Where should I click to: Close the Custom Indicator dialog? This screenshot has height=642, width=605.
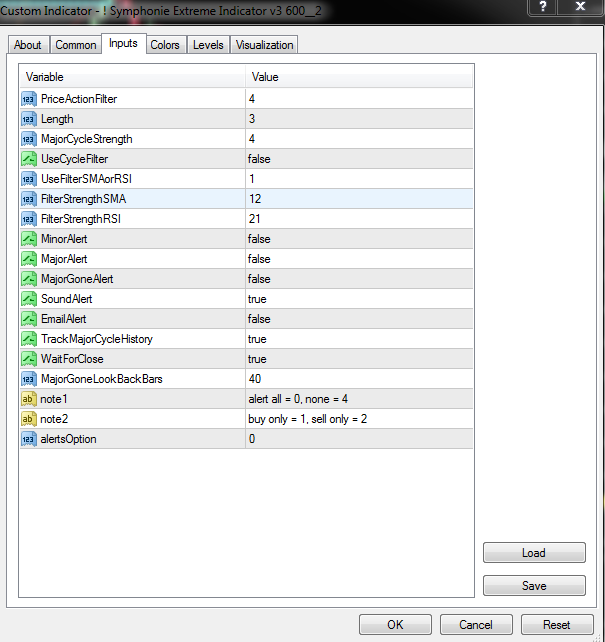point(580,7)
